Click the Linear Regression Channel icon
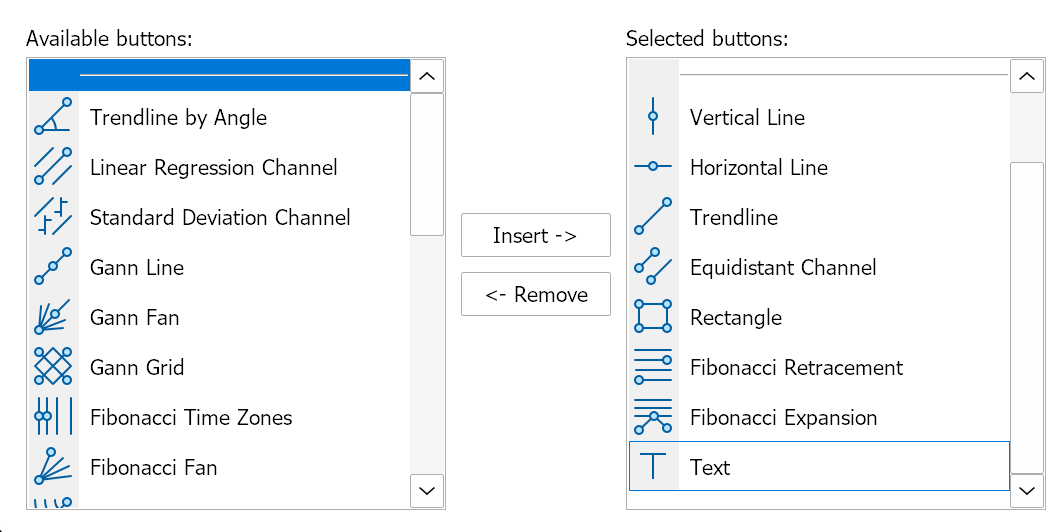Image resolution: width=1056 pixels, height=532 pixels. [x=53, y=167]
